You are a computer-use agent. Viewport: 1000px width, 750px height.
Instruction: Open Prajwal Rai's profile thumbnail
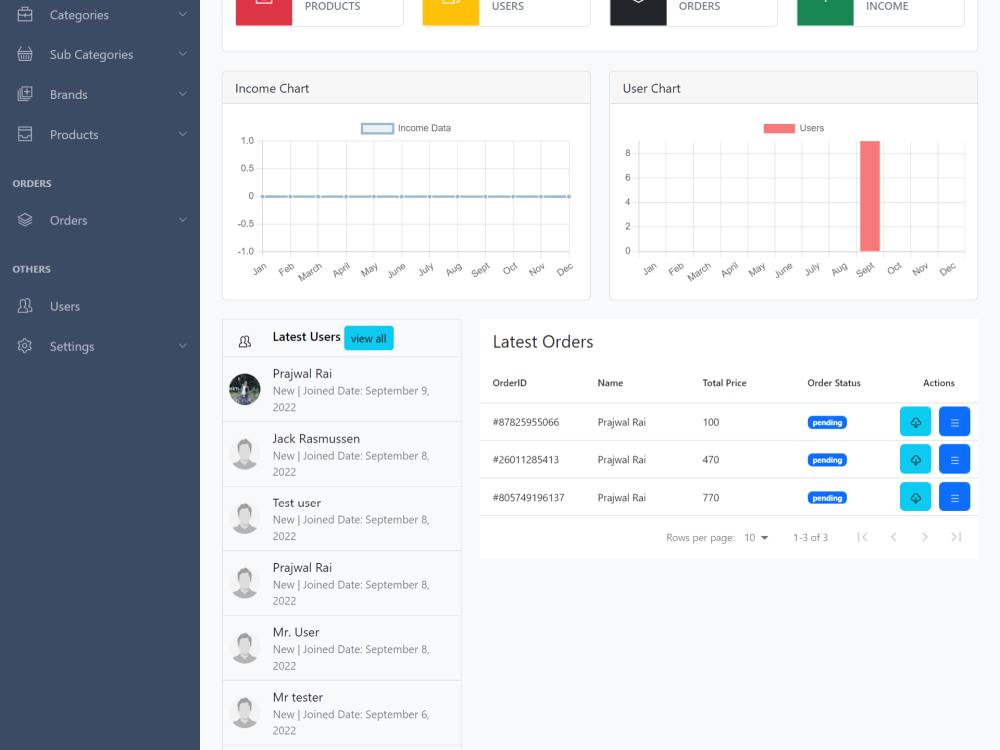[x=244, y=389]
